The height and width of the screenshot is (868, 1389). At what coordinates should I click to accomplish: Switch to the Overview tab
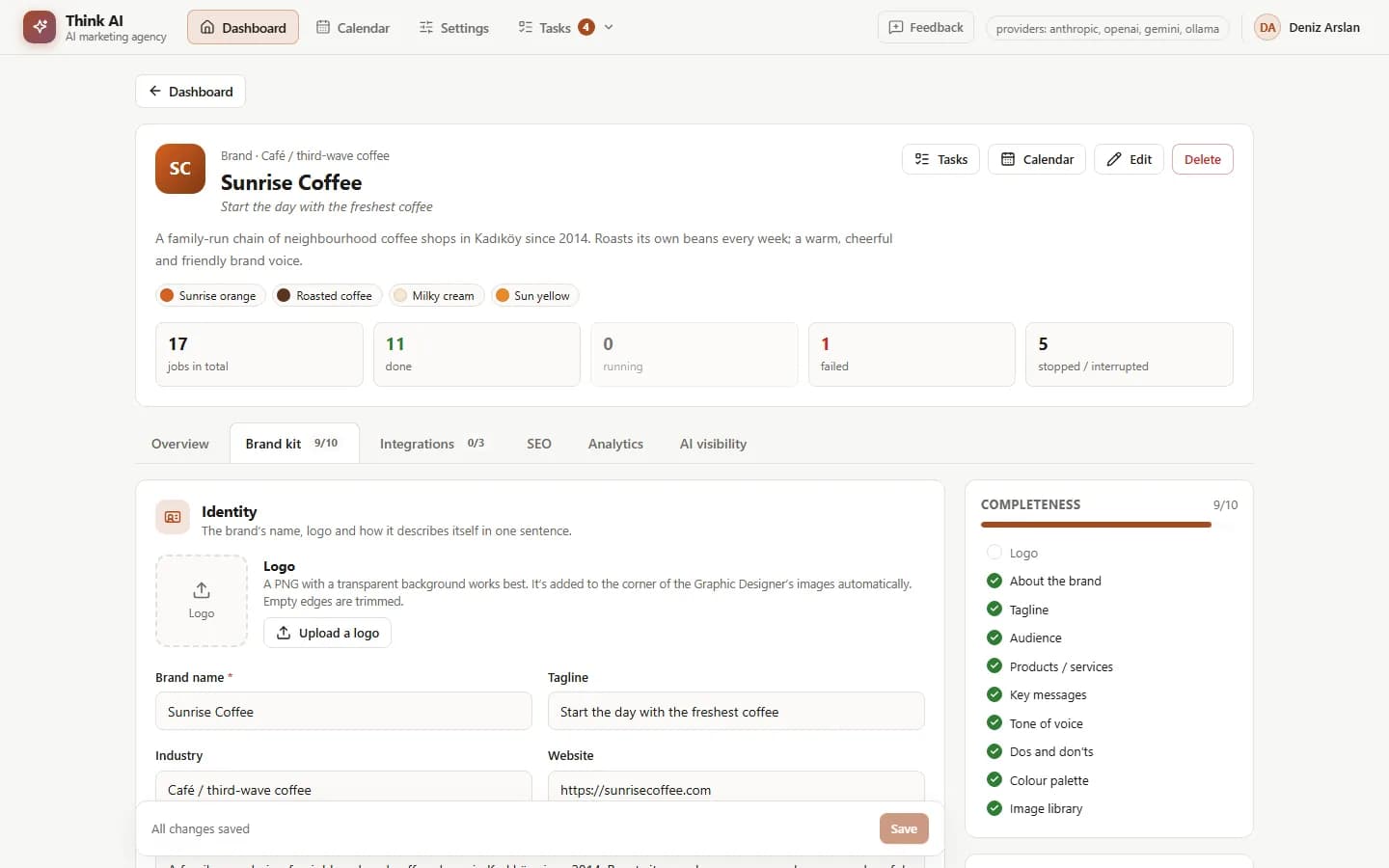point(180,444)
